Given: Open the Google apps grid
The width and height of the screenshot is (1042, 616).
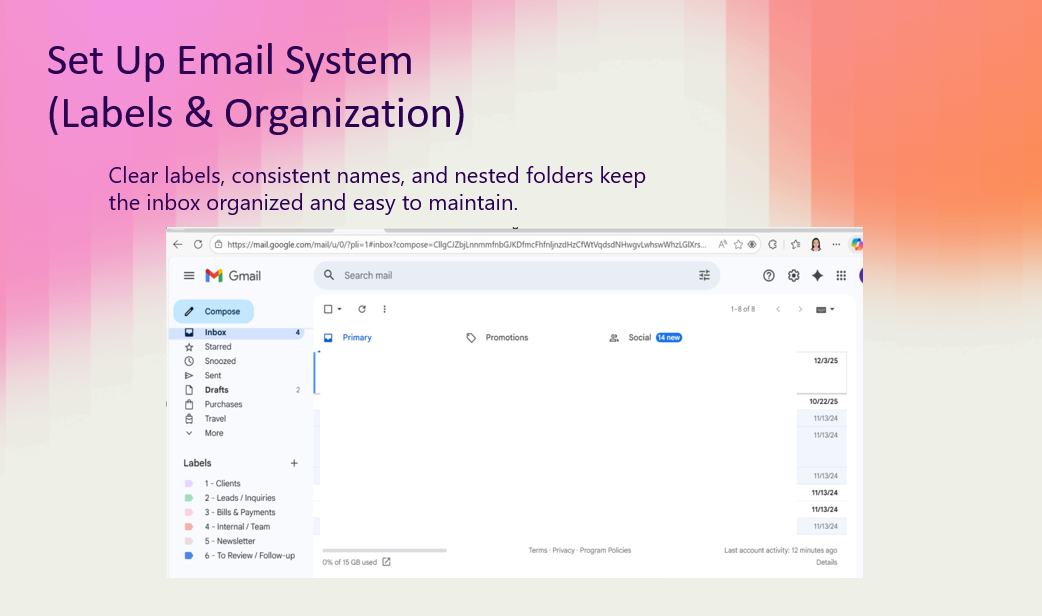Looking at the screenshot, I should [841, 276].
